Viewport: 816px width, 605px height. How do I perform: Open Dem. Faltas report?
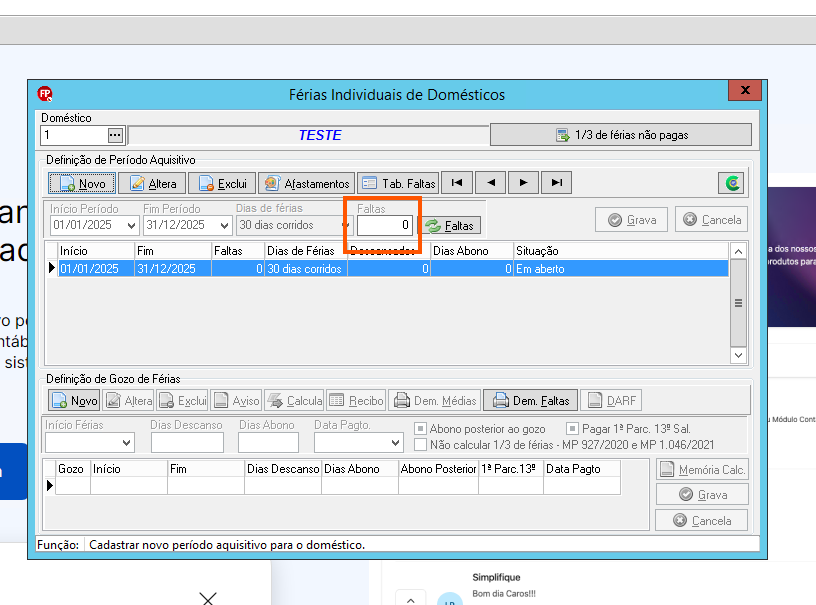(530, 400)
